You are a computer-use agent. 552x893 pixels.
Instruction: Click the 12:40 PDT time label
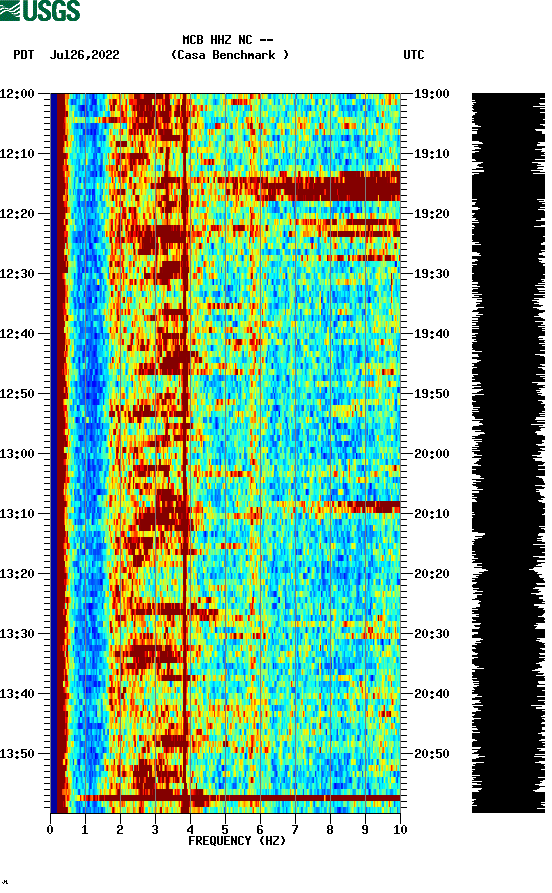17,334
